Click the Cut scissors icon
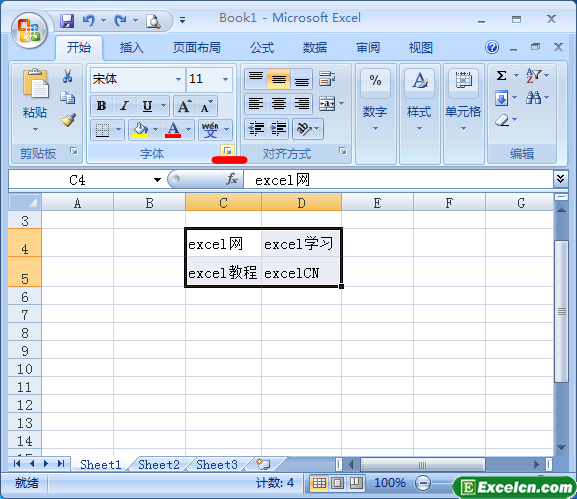The width and height of the screenshot is (577, 499). [x=67, y=76]
